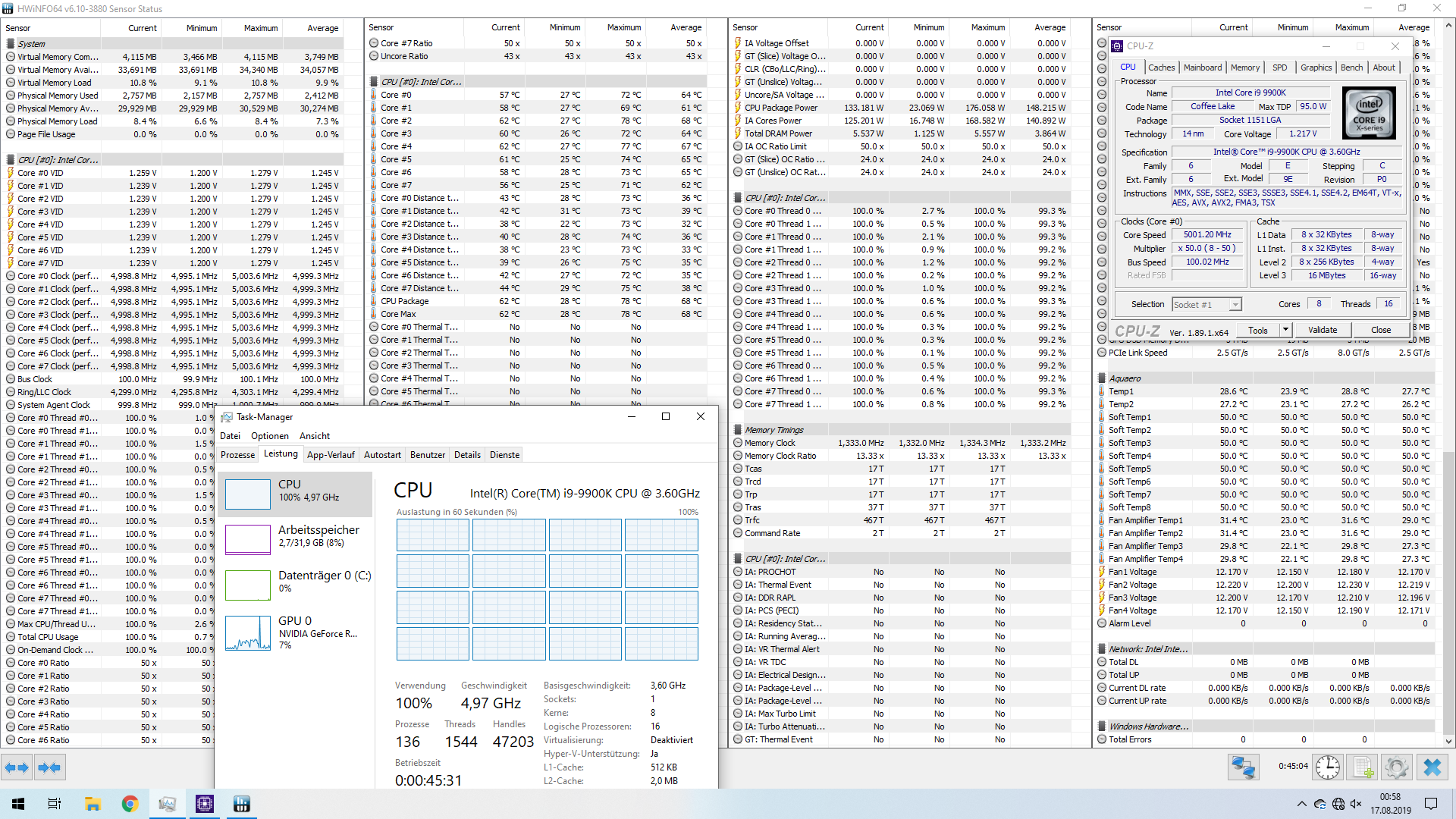Image resolution: width=1456 pixels, height=819 pixels.
Task: Open the Optionen menu in Task-Manager
Action: pyautogui.click(x=270, y=436)
